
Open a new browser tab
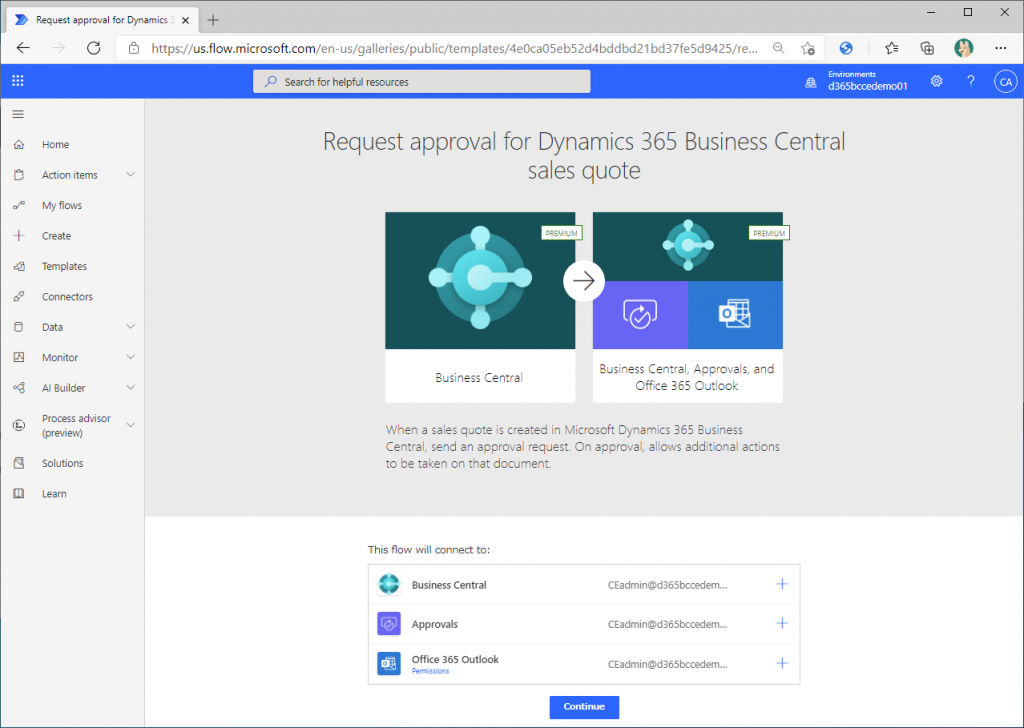(213, 20)
